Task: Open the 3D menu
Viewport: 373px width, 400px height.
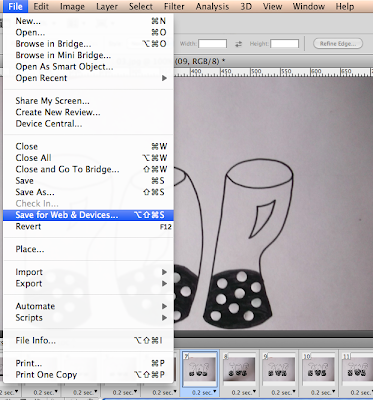Action: 246,6
